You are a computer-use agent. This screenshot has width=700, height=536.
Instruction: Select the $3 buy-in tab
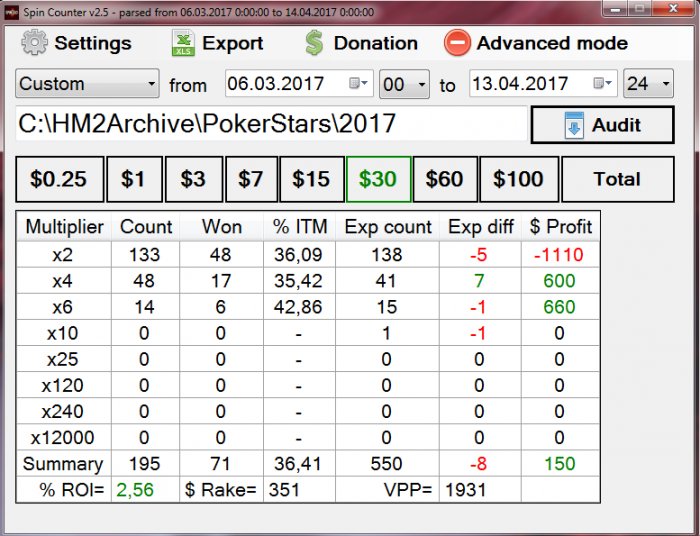point(194,179)
